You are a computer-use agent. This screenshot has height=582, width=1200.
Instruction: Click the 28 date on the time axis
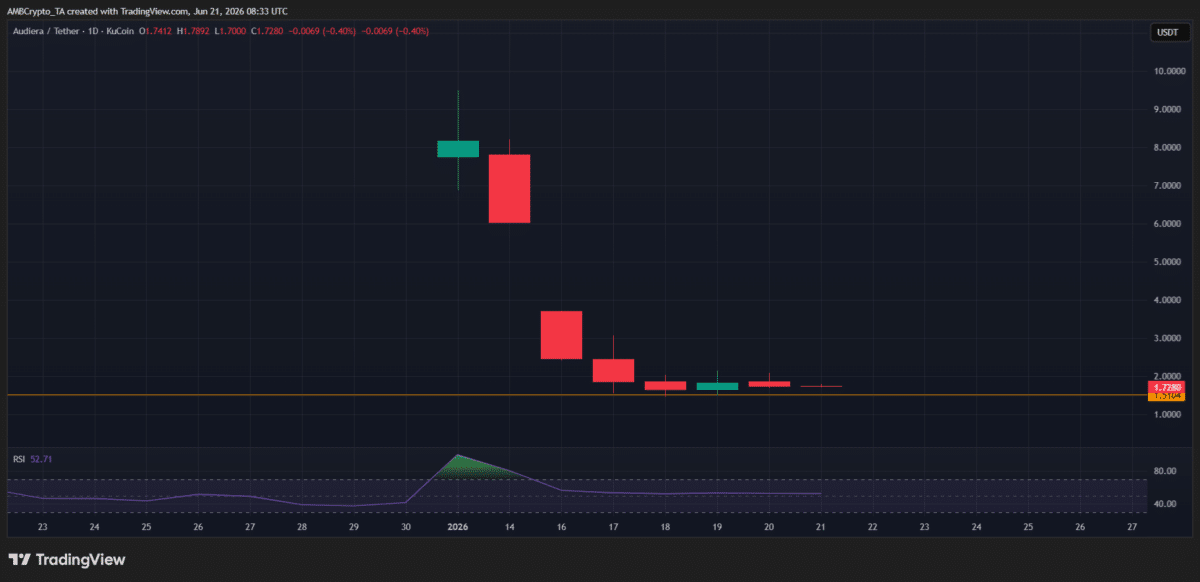click(302, 526)
